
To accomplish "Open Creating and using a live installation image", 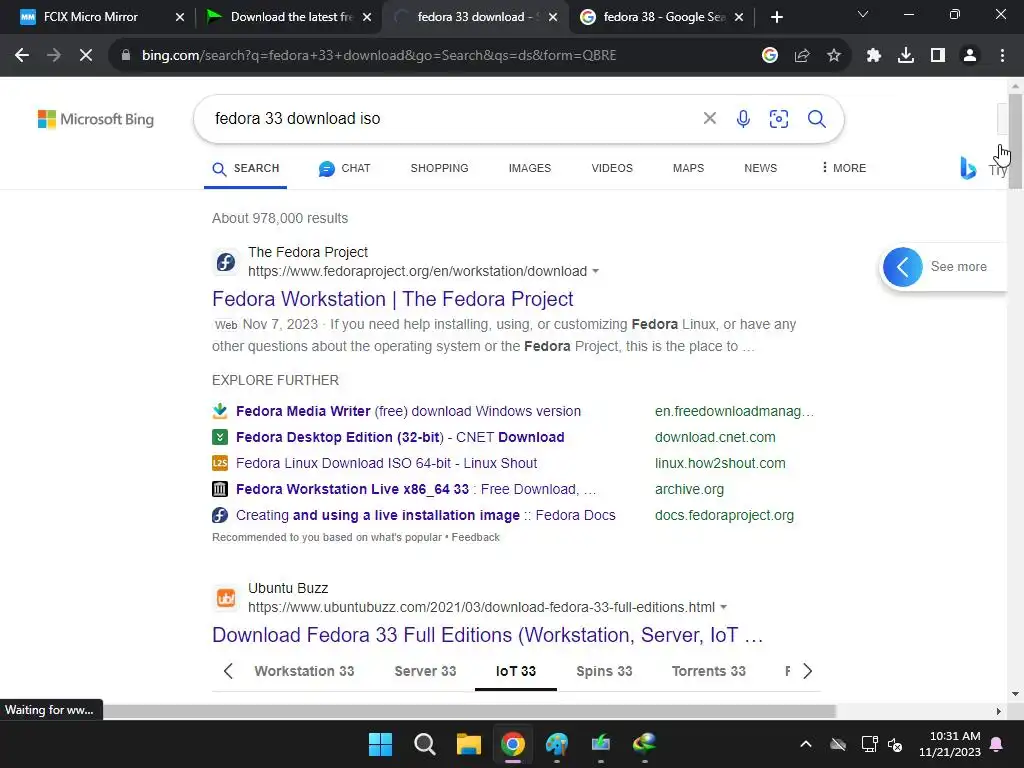I will click(425, 515).
